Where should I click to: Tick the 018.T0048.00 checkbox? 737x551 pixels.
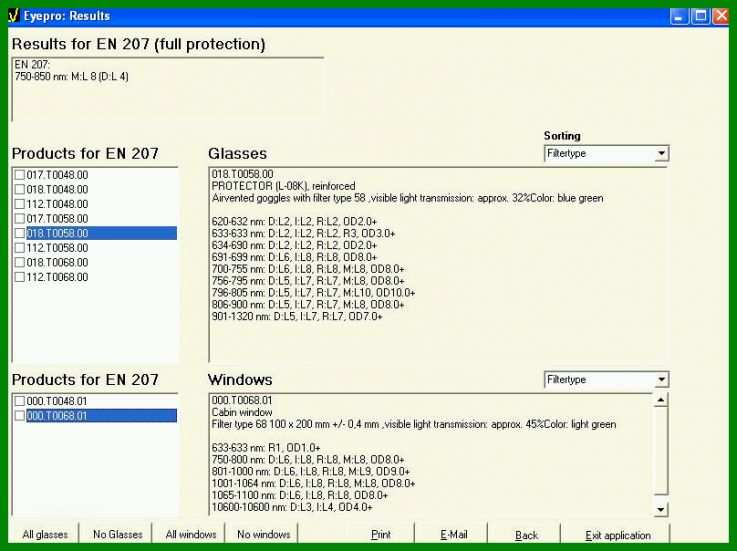(20, 189)
